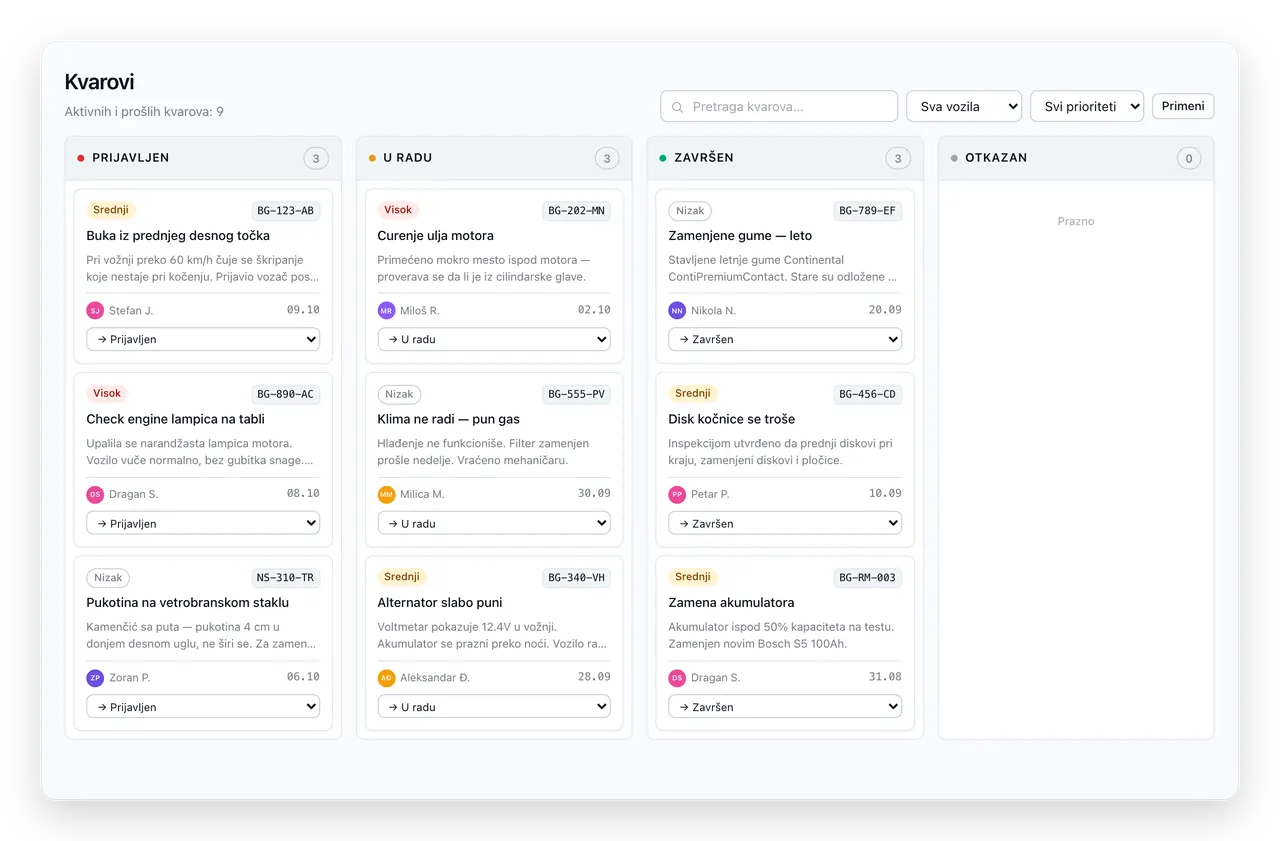Open status dropdown on Check engine card
Viewport: 1280px width, 841px height.
tap(203, 523)
